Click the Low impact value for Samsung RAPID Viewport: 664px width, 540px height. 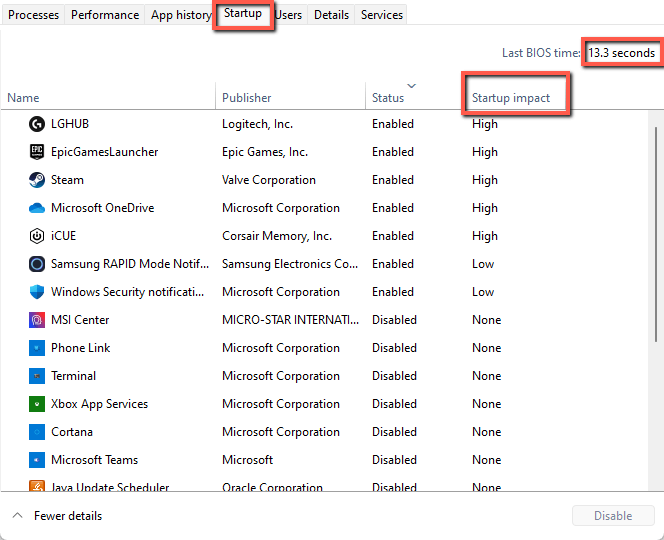click(483, 263)
